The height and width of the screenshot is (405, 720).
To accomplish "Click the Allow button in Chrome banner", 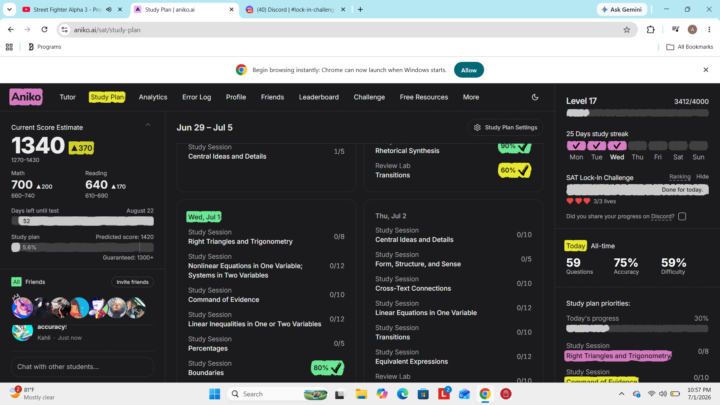I will (469, 70).
